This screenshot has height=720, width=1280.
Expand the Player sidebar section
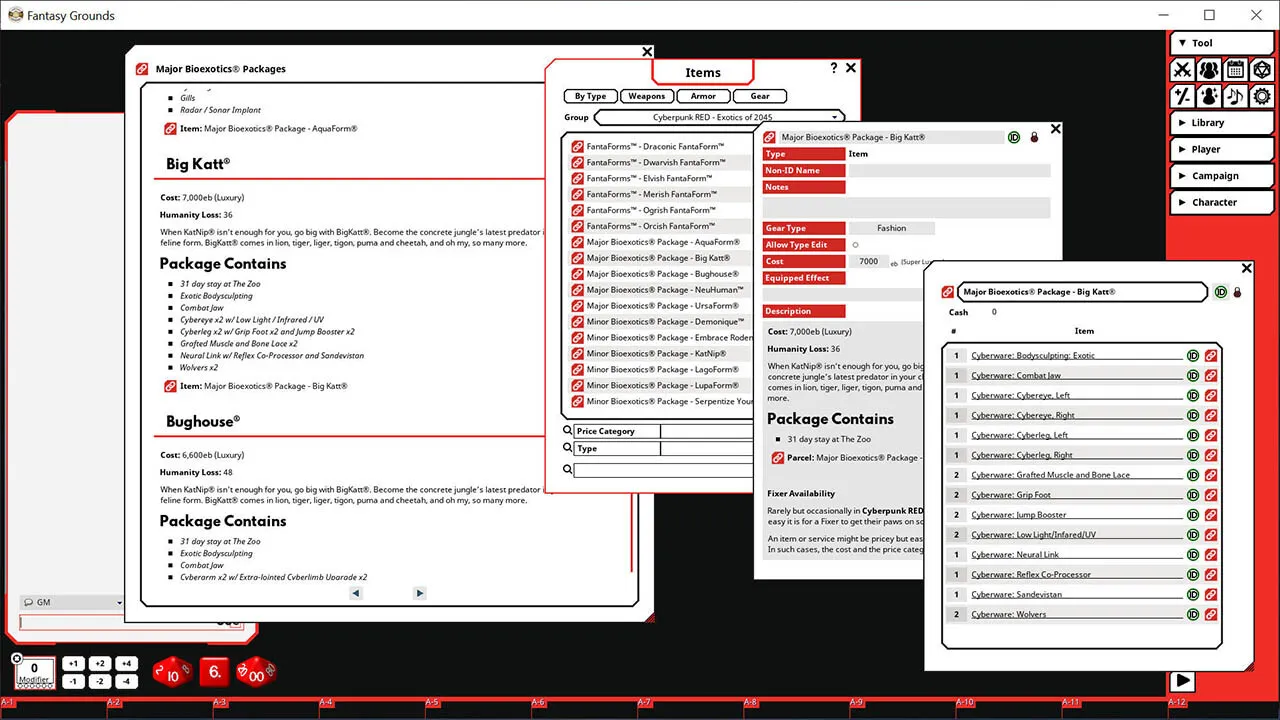point(1221,149)
